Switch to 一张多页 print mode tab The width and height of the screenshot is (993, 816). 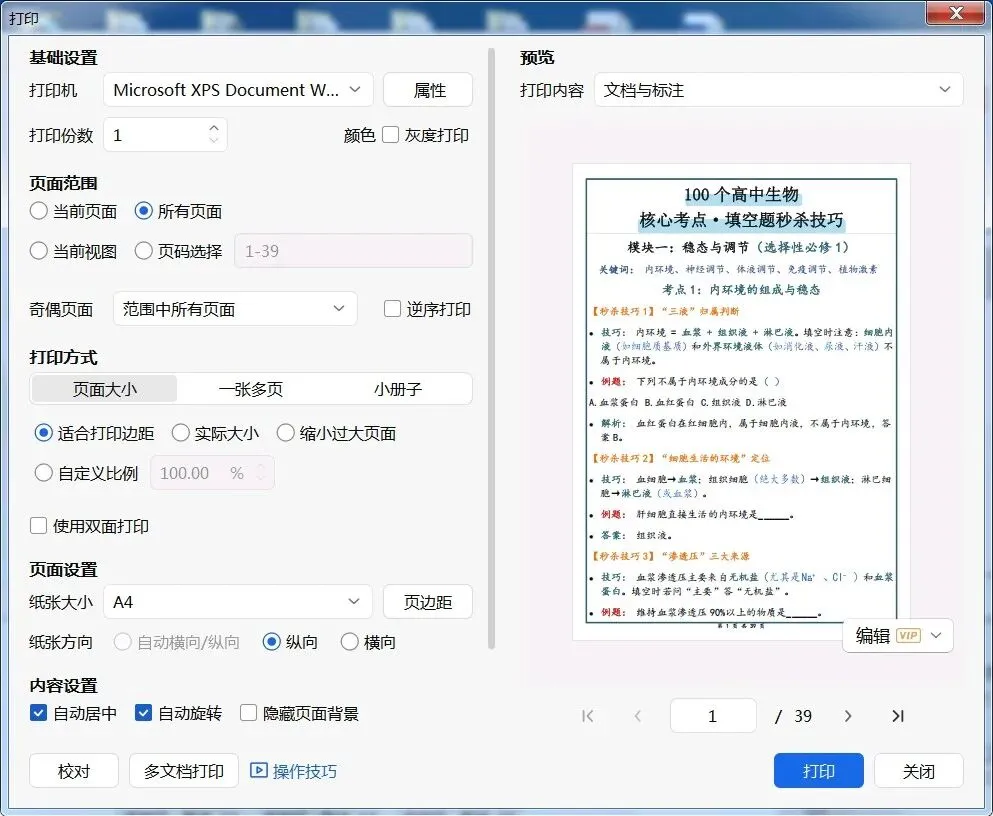(x=251, y=389)
